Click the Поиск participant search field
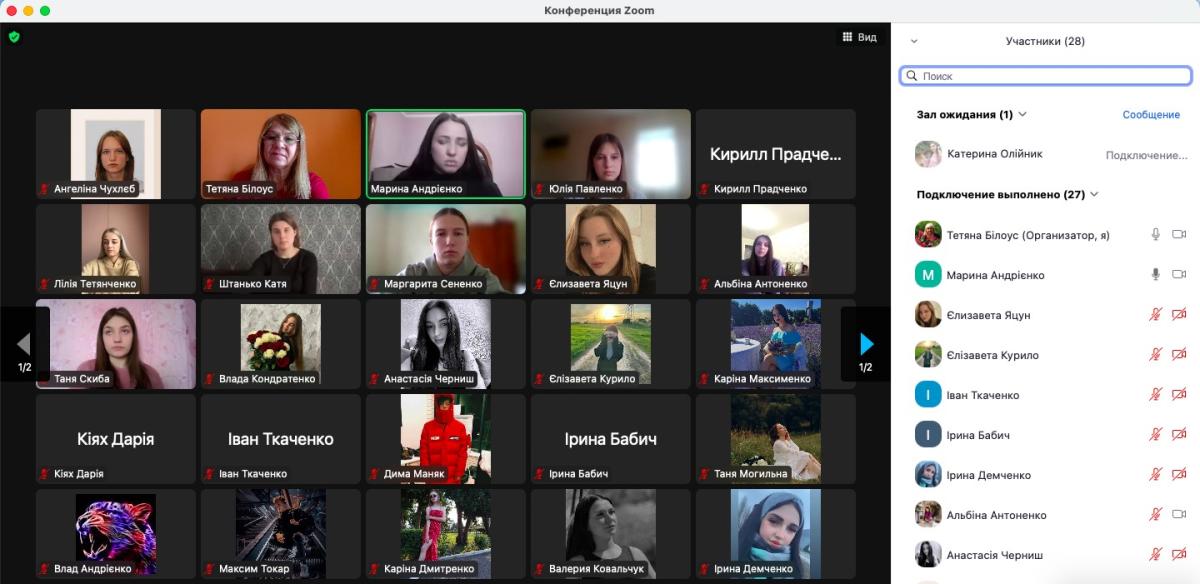The width and height of the screenshot is (1200, 584). [x=1045, y=76]
